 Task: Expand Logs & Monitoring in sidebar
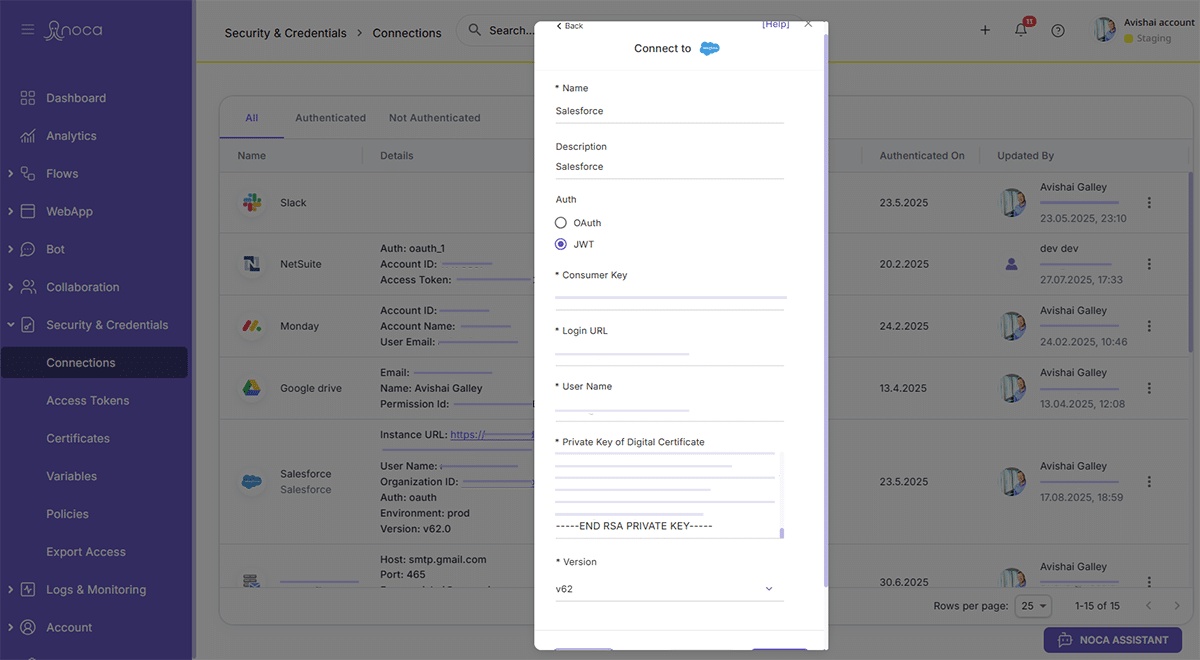coord(10,590)
